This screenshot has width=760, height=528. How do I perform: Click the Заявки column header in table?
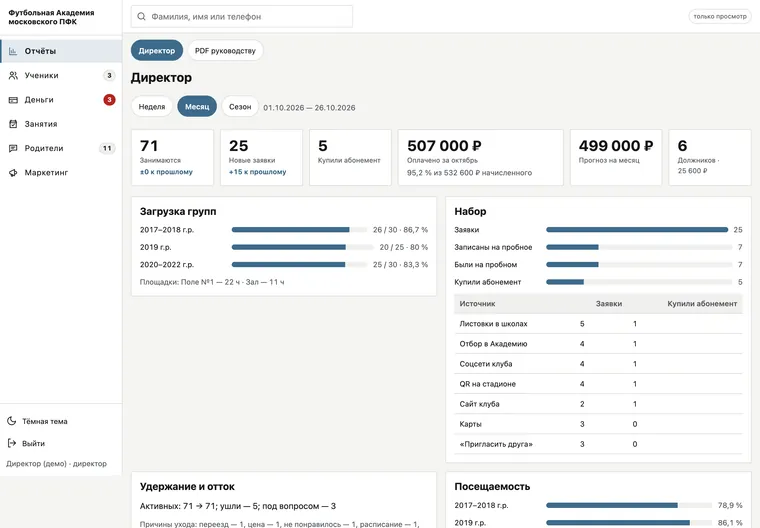pyautogui.click(x=609, y=304)
